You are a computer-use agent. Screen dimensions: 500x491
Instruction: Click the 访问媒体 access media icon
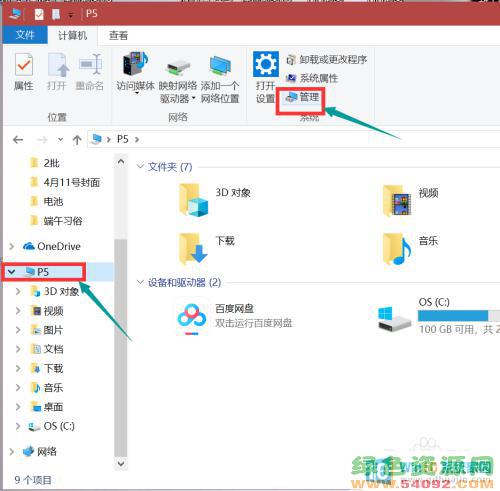pos(136,72)
